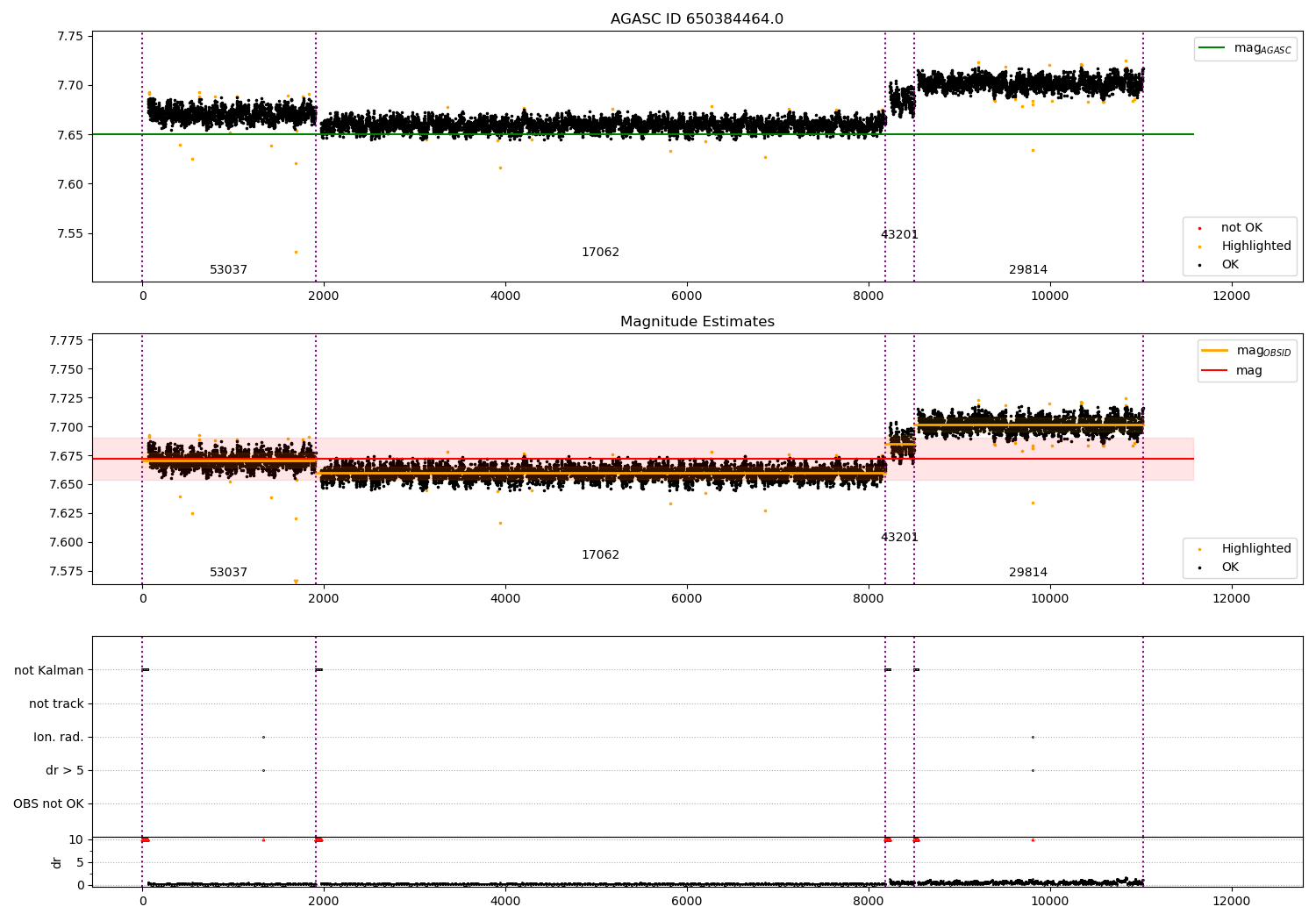Click the red dot marker beside 'not OK'
1316x921 pixels.
click(x=1199, y=228)
